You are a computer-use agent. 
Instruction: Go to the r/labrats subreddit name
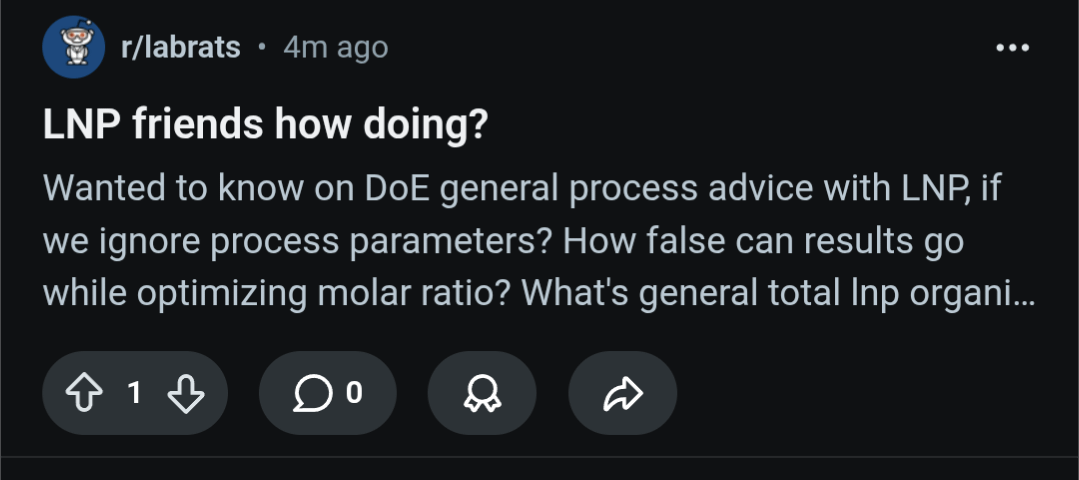coord(180,47)
